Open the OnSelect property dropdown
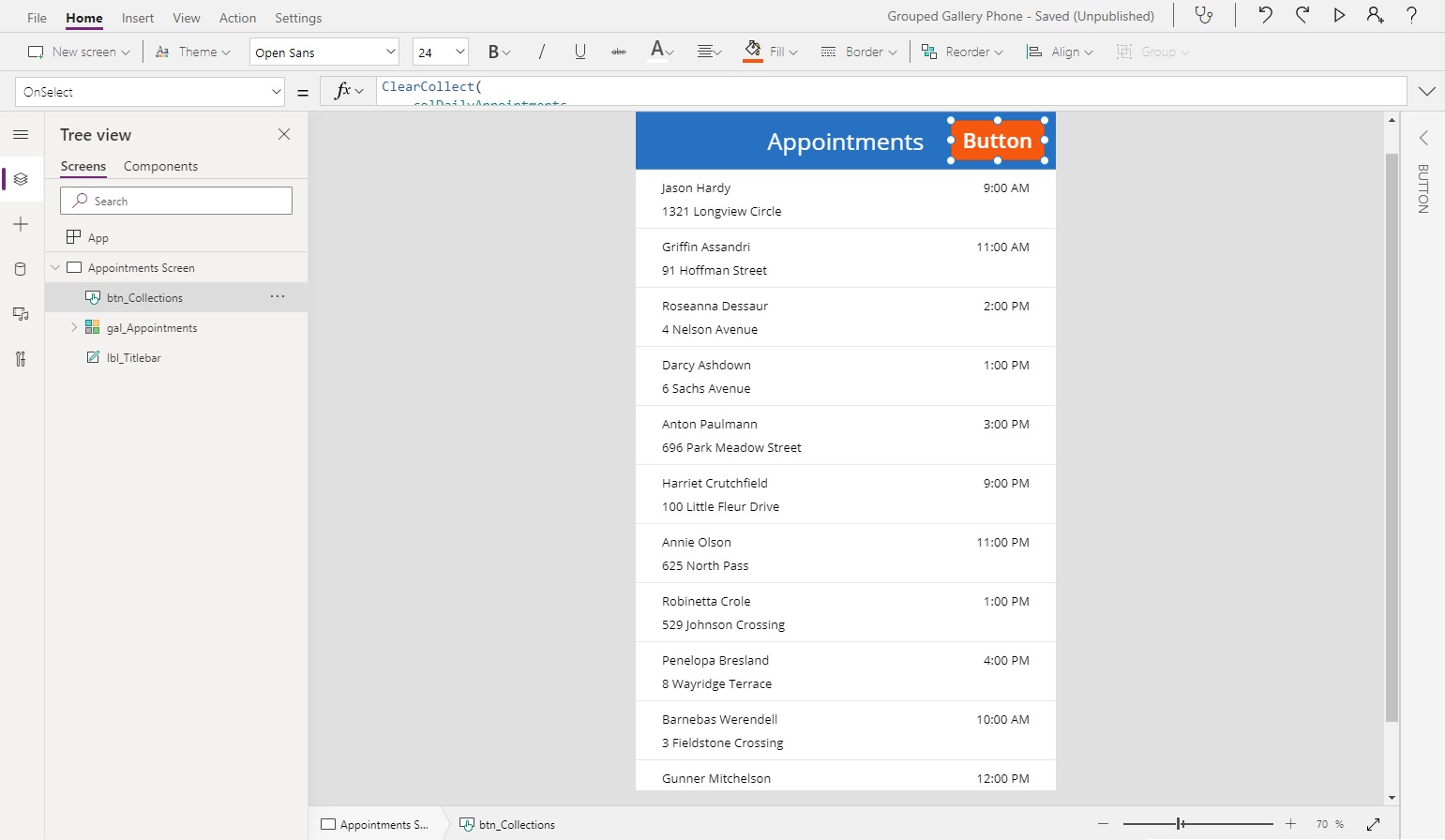 click(x=150, y=92)
